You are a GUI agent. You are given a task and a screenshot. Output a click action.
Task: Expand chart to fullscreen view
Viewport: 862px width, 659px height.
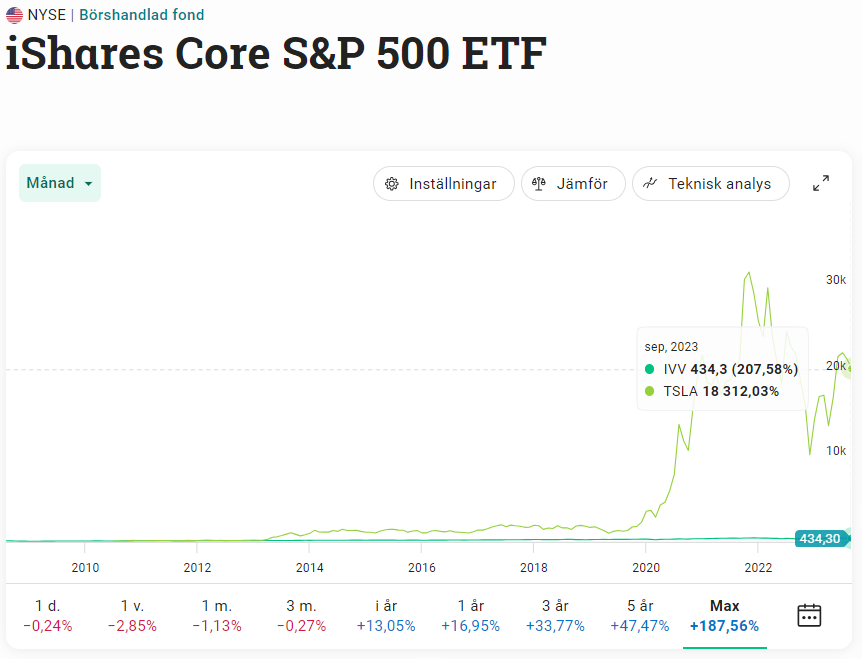coord(821,184)
